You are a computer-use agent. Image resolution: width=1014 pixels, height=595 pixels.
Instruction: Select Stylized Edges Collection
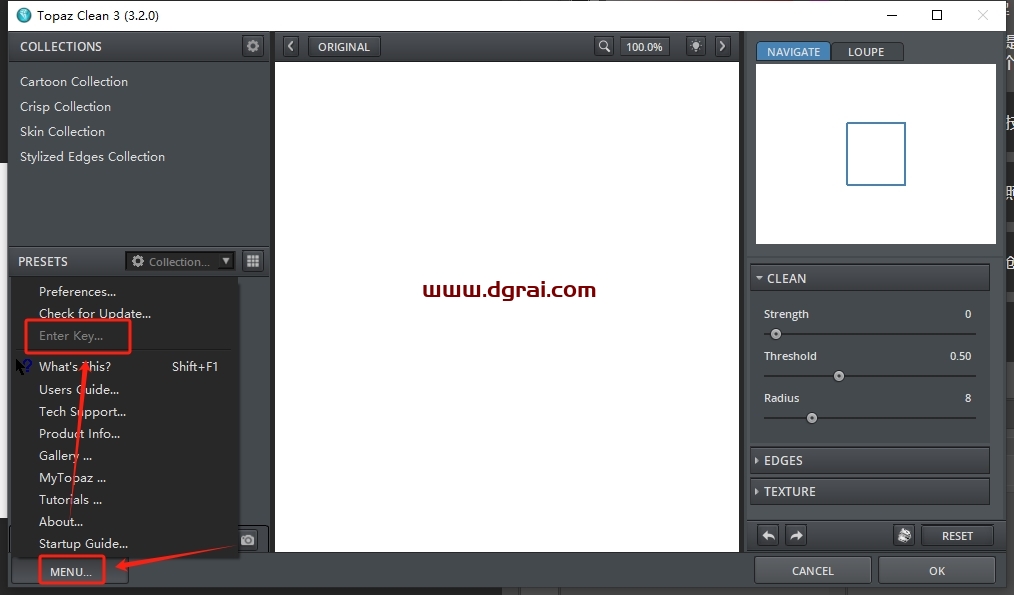point(92,157)
